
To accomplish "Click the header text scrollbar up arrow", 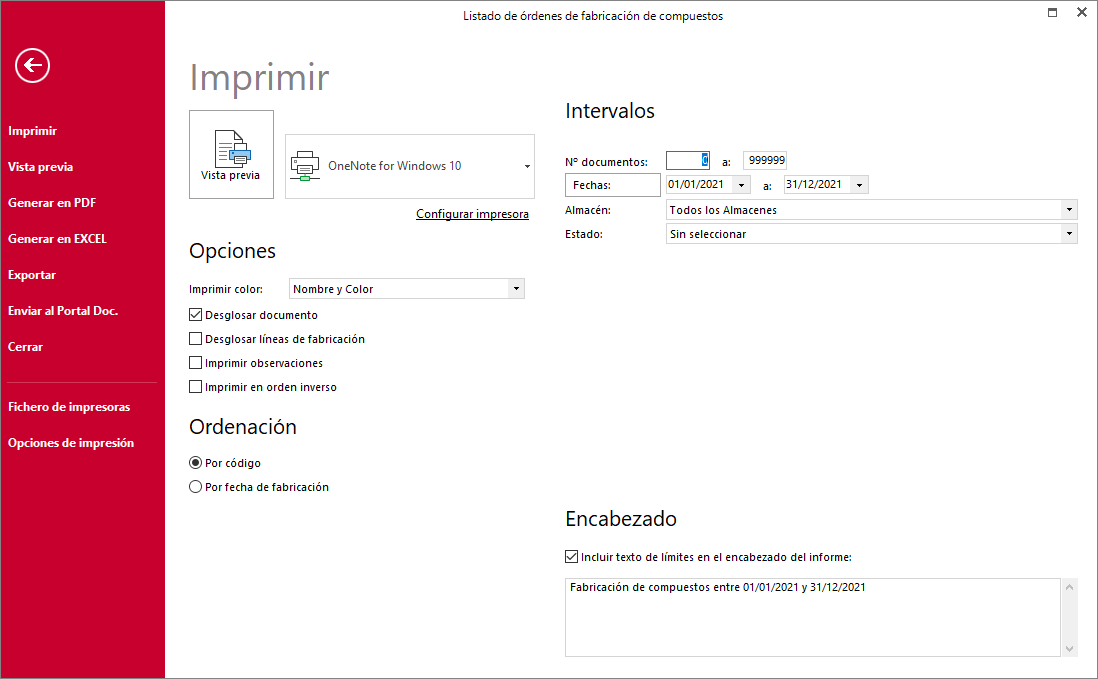I will [x=1069, y=587].
